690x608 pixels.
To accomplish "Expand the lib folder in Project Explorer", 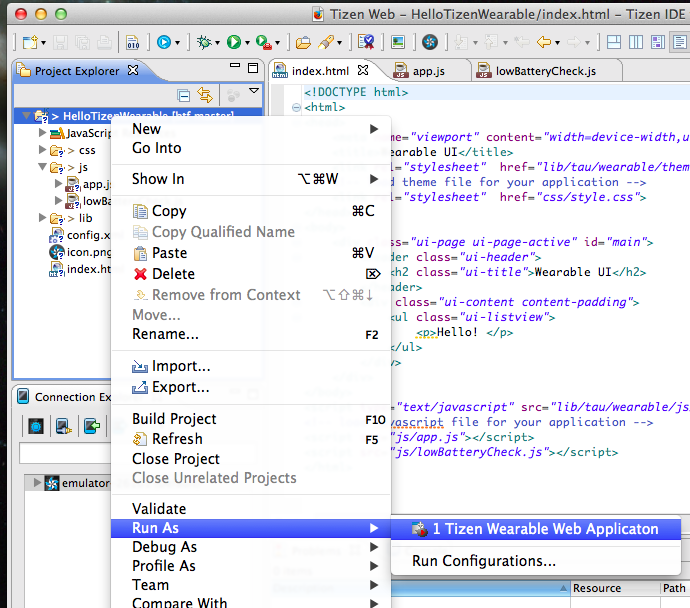I will tap(42, 217).
